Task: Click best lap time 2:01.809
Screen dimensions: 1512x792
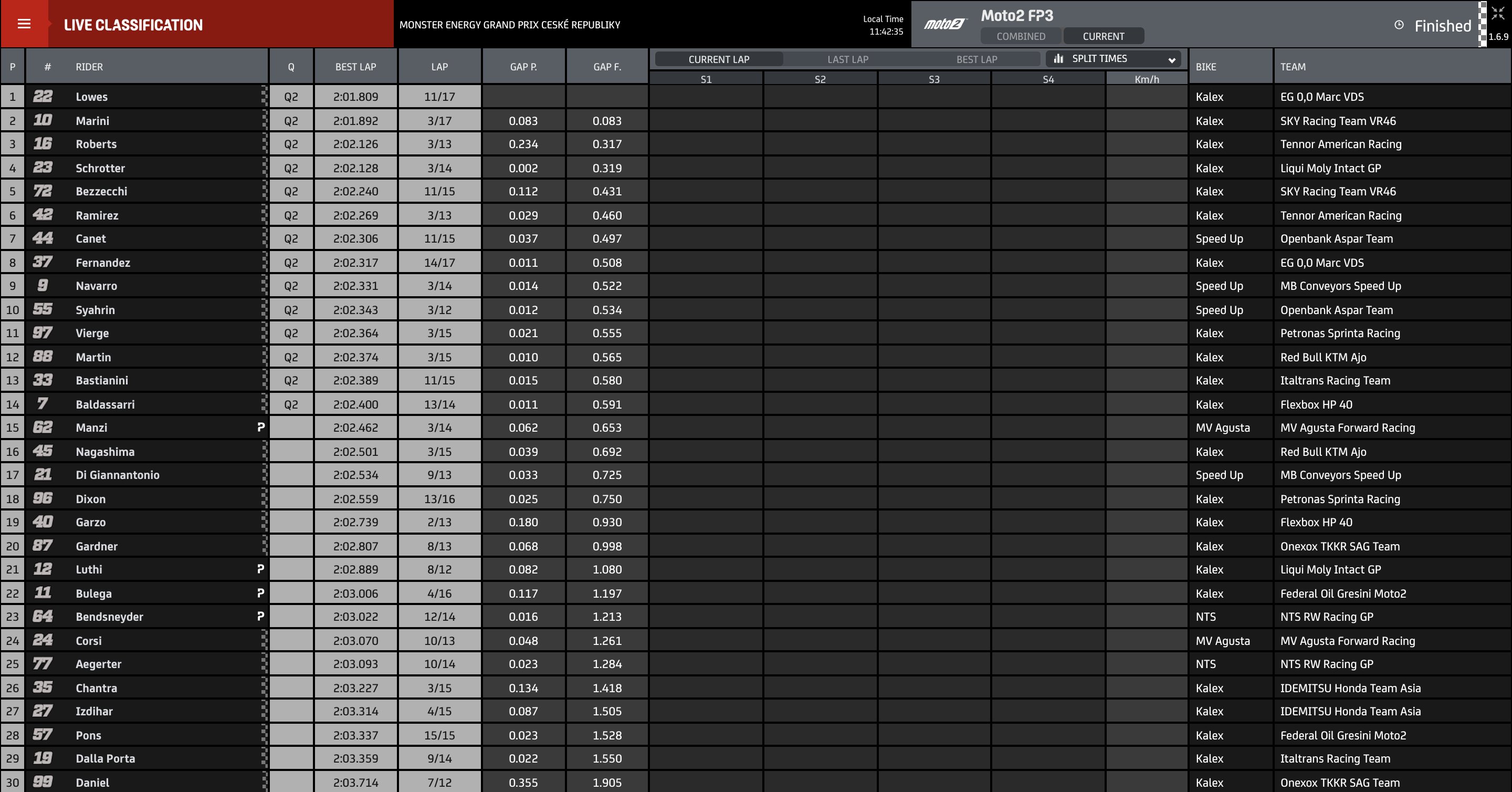Action: [356, 97]
